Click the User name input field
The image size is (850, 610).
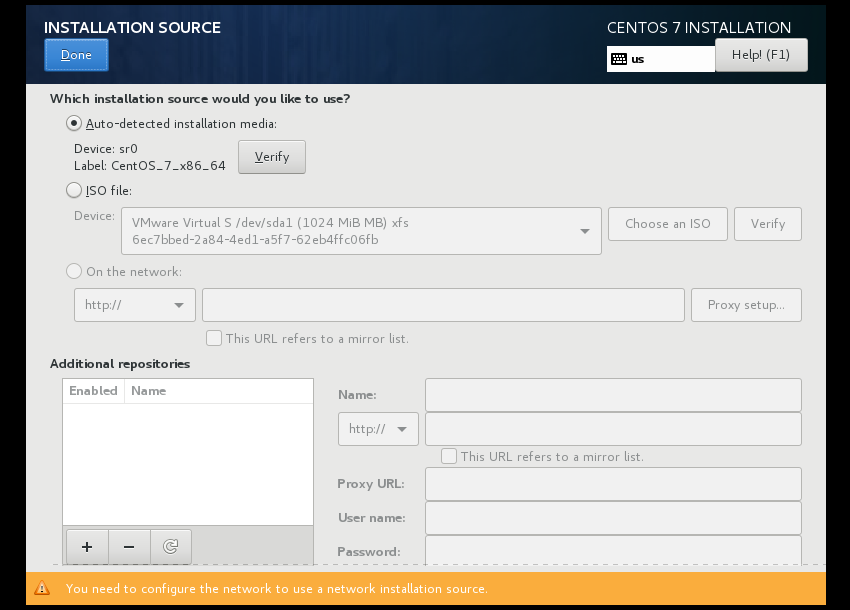(613, 518)
